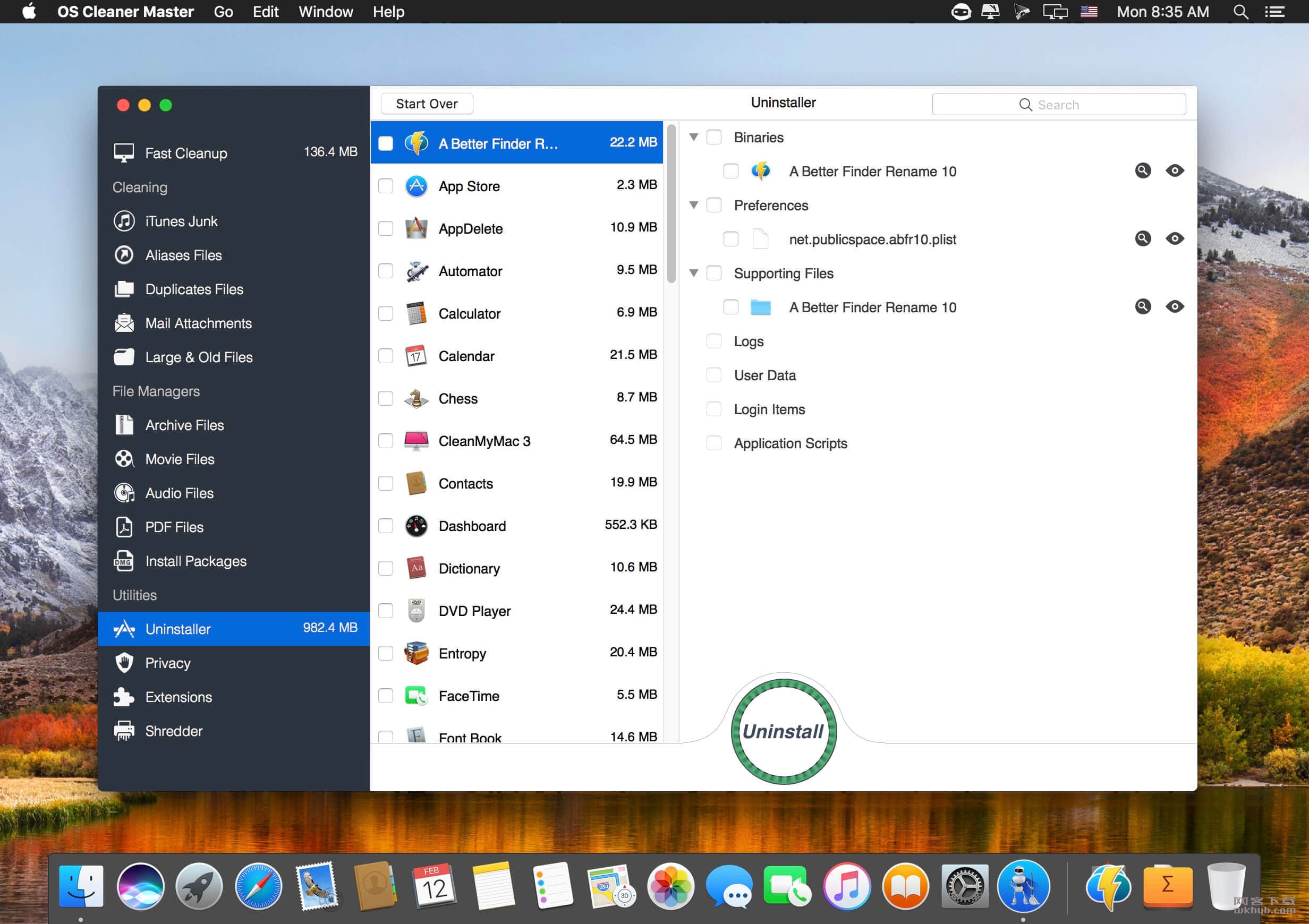The image size is (1309, 924).
Task: Select iTunes Junk cleaner
Action: 234,221
